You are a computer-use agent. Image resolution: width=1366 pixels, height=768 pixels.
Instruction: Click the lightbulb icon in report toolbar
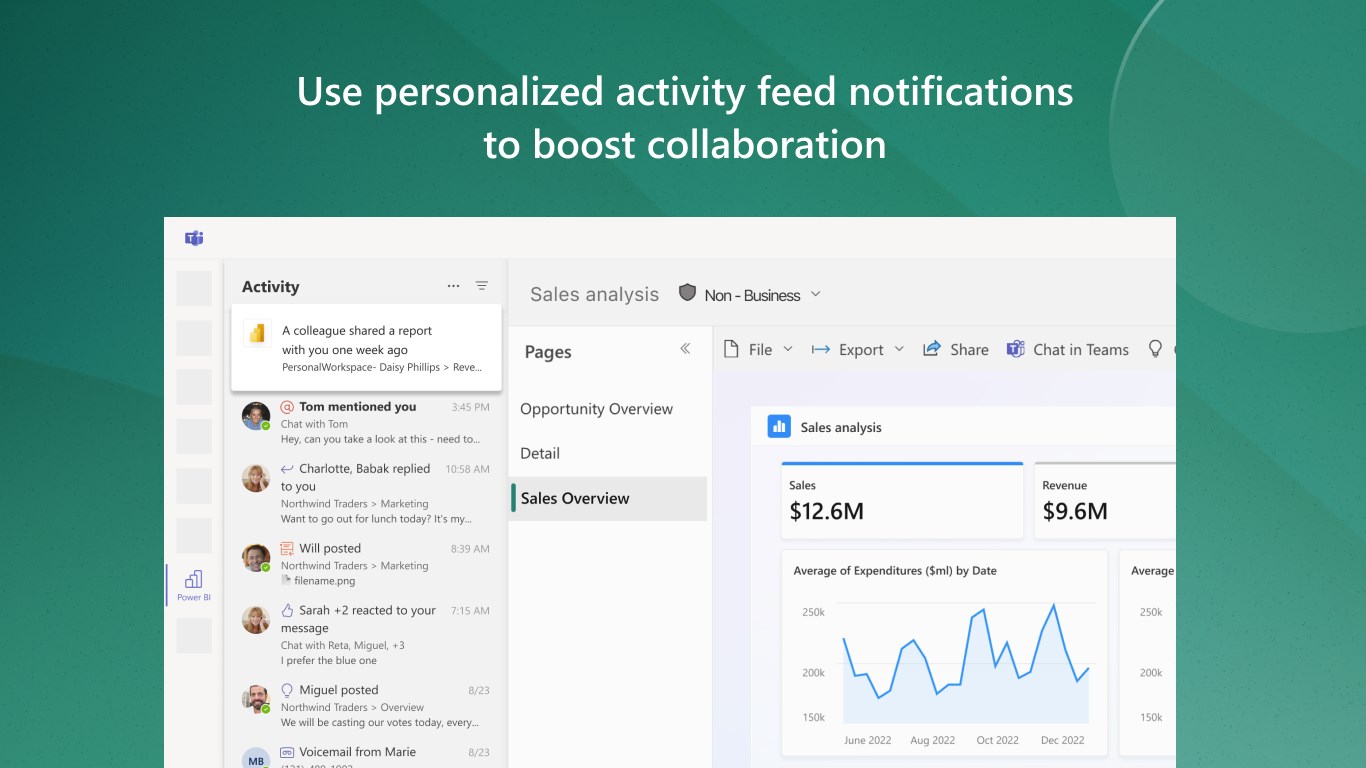(x=1155, y=348)
